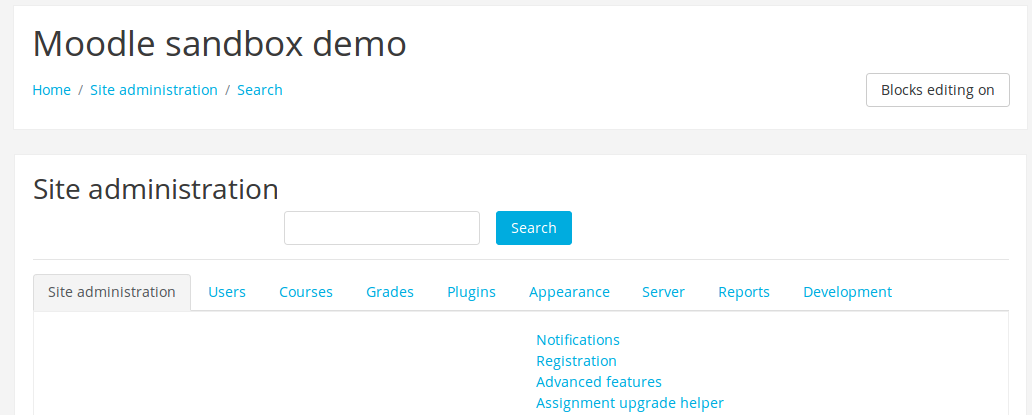
Task: Switch to the Reports tab
Action: 744,292
